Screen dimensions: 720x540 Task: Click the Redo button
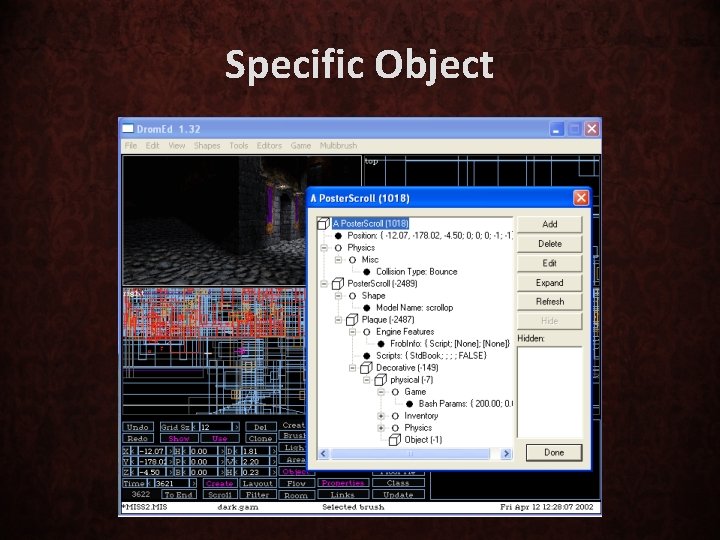[138, 439]
